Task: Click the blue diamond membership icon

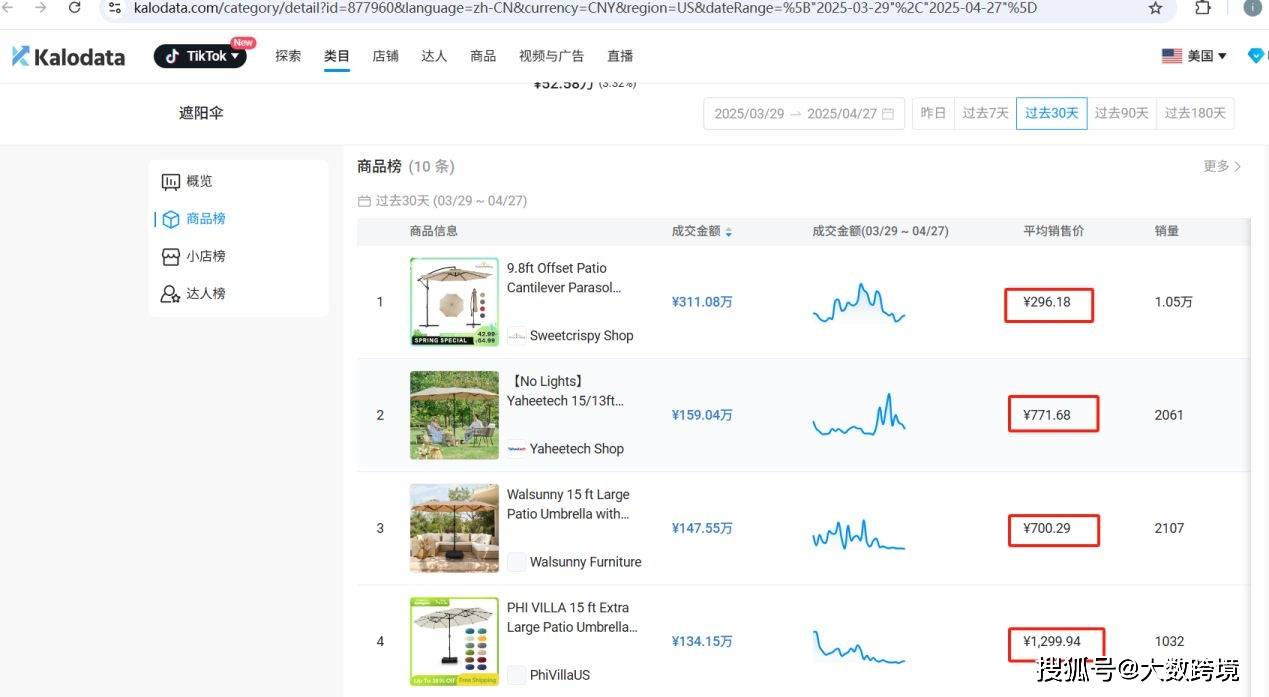Action: [x=1258, y=56]
